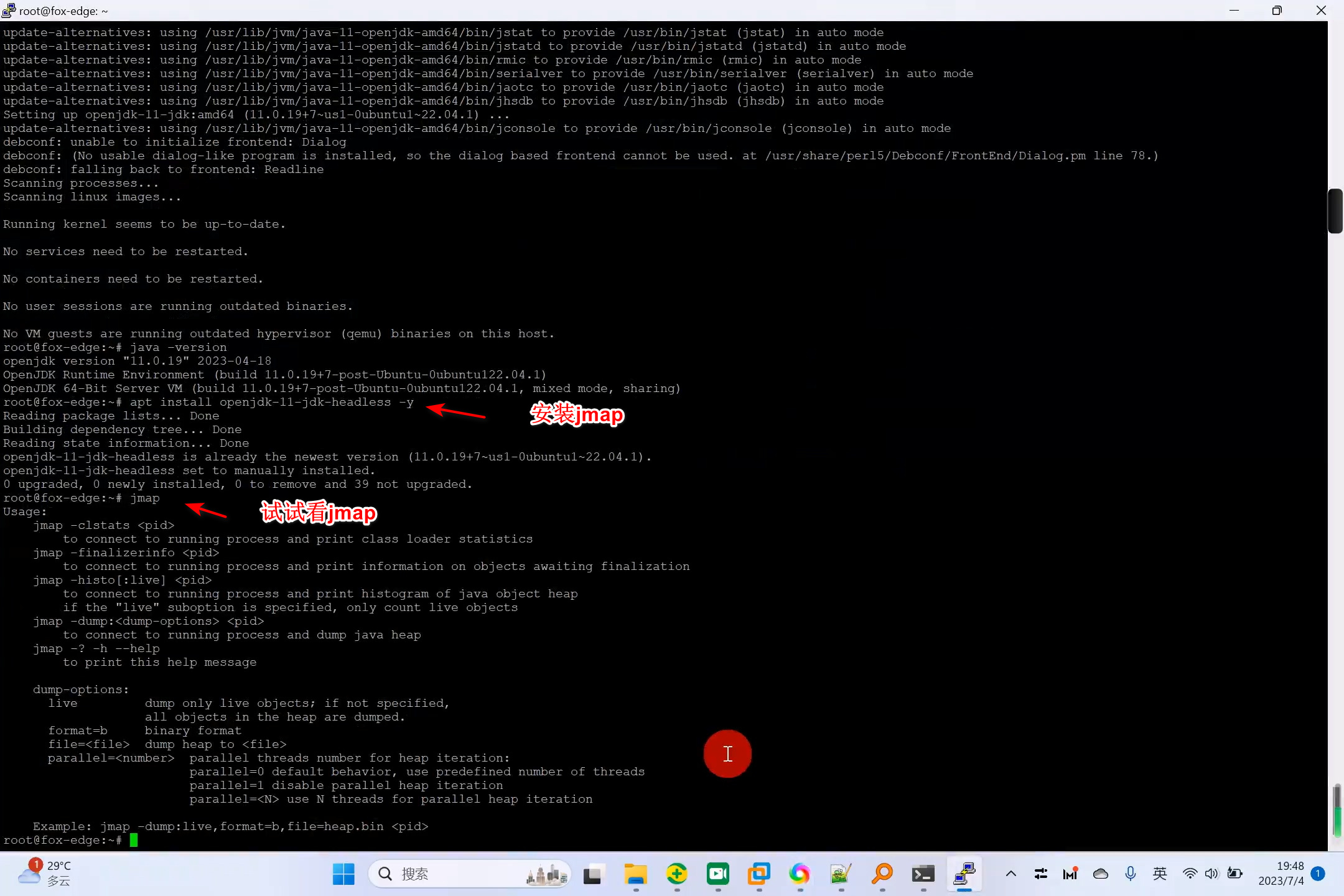Click the 'java -version' command text
The height and width of the screenshot is (896, 1344).
(x=179, y=347)
